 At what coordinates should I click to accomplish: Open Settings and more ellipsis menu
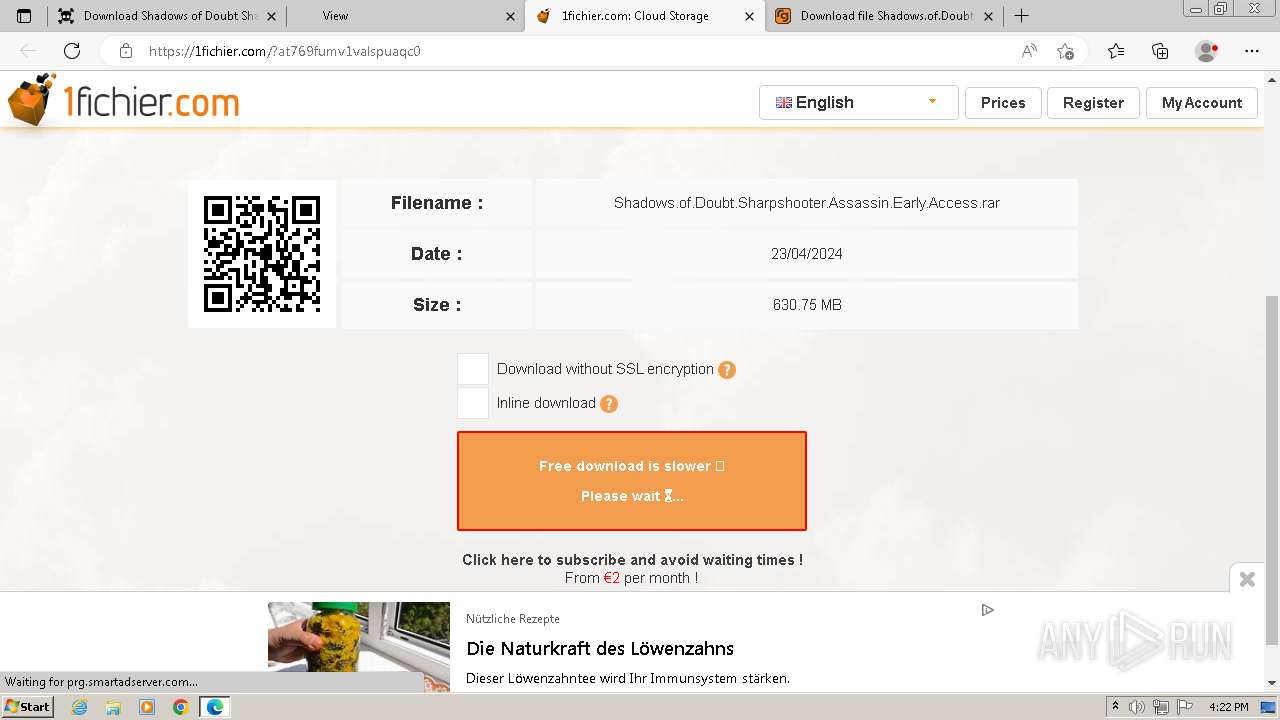[x=1252, y=51]
